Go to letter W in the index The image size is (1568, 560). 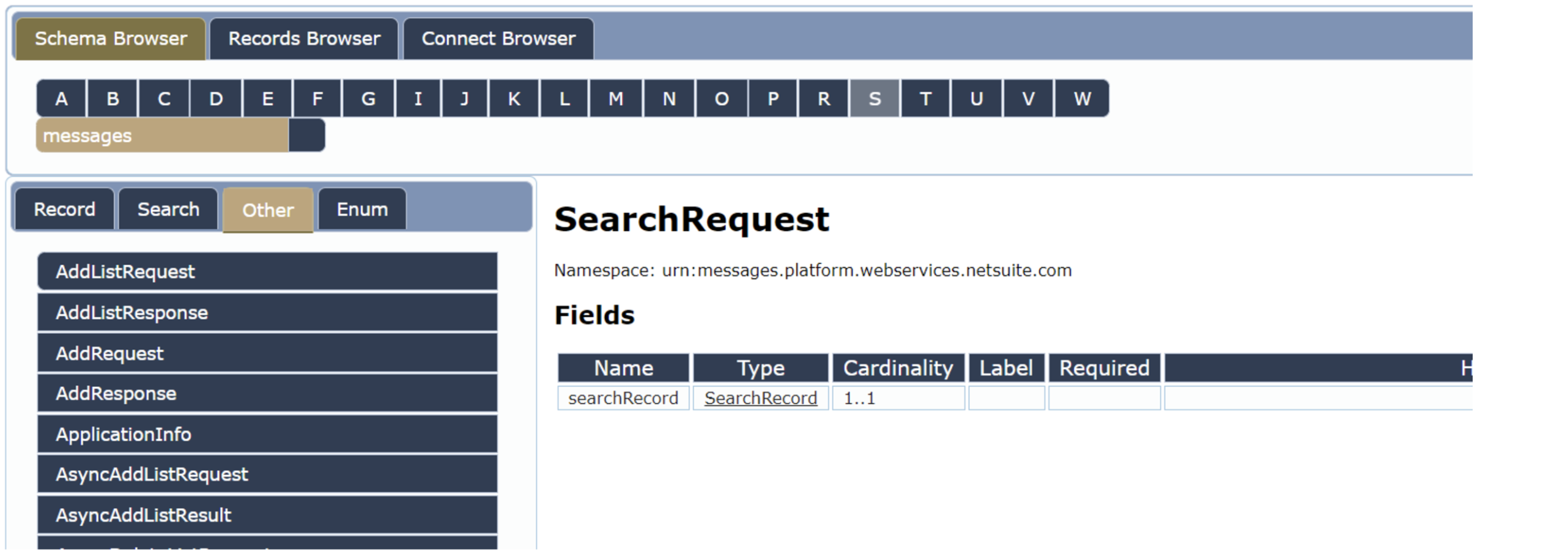1082,98
